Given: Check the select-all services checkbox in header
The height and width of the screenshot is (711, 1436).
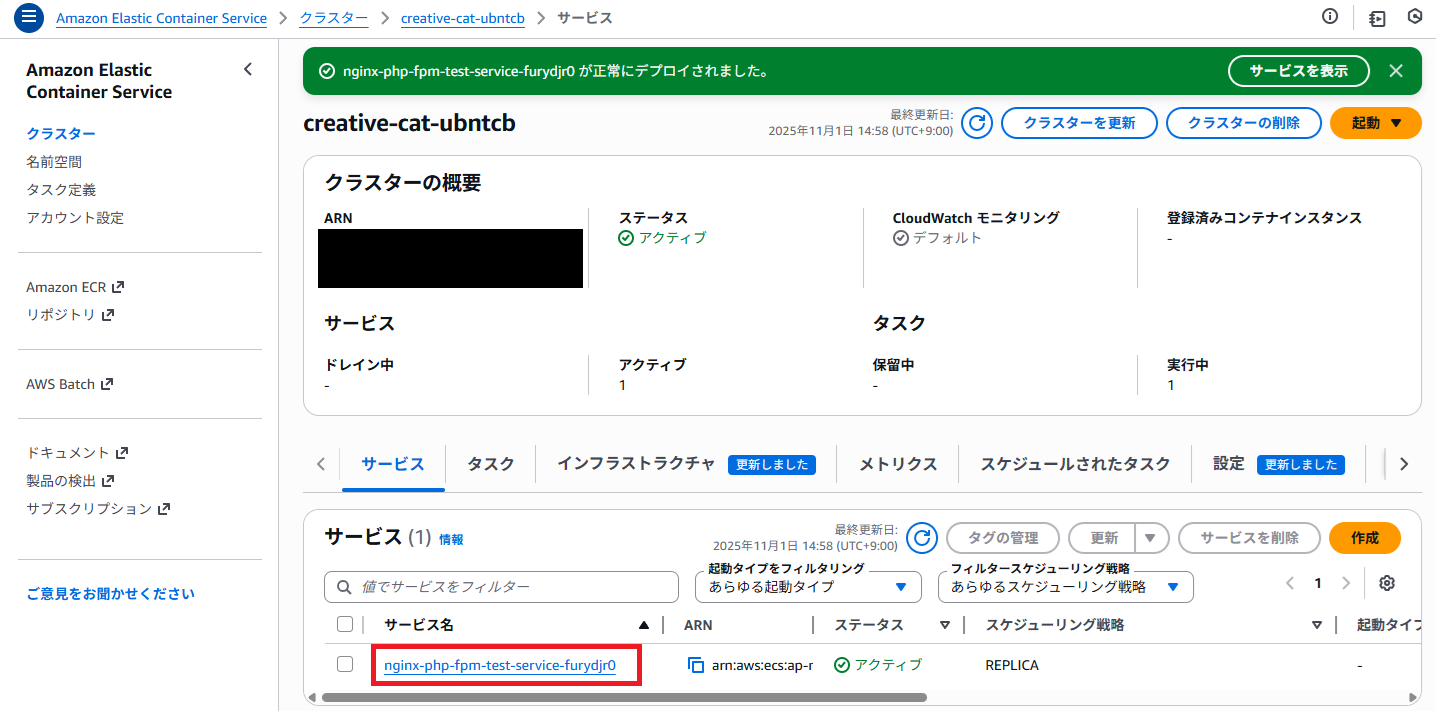Looking at the screenshot, I should pyautogui.click(x=345, y=625).
